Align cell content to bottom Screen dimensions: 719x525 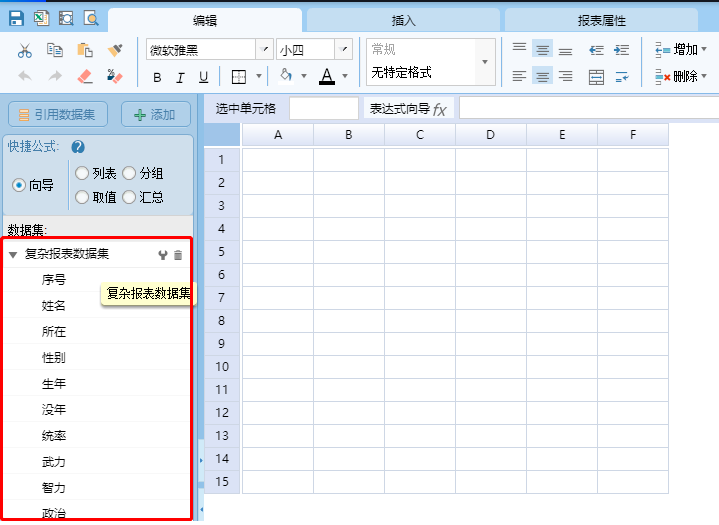click(565, 50)
